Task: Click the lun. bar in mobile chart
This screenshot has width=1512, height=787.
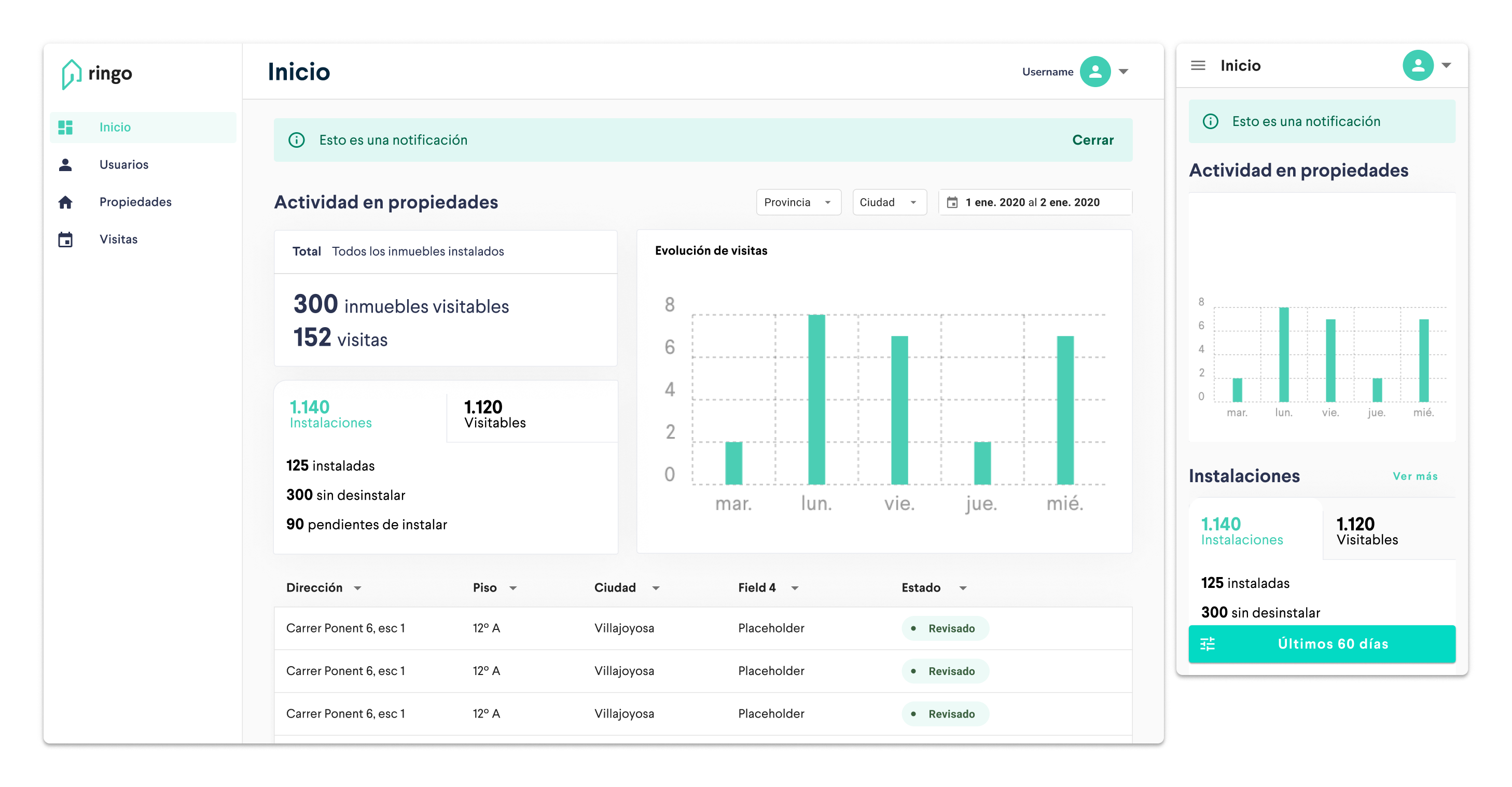Action: tap(1284, 355)
